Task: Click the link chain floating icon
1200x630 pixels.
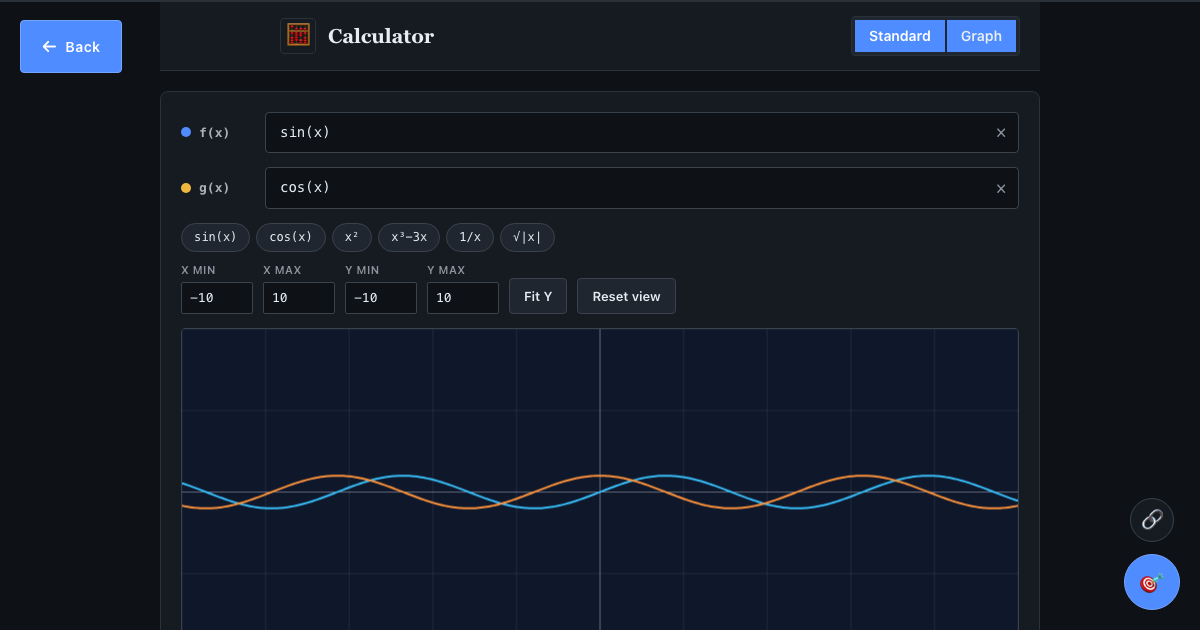Action: [1152, 520]
